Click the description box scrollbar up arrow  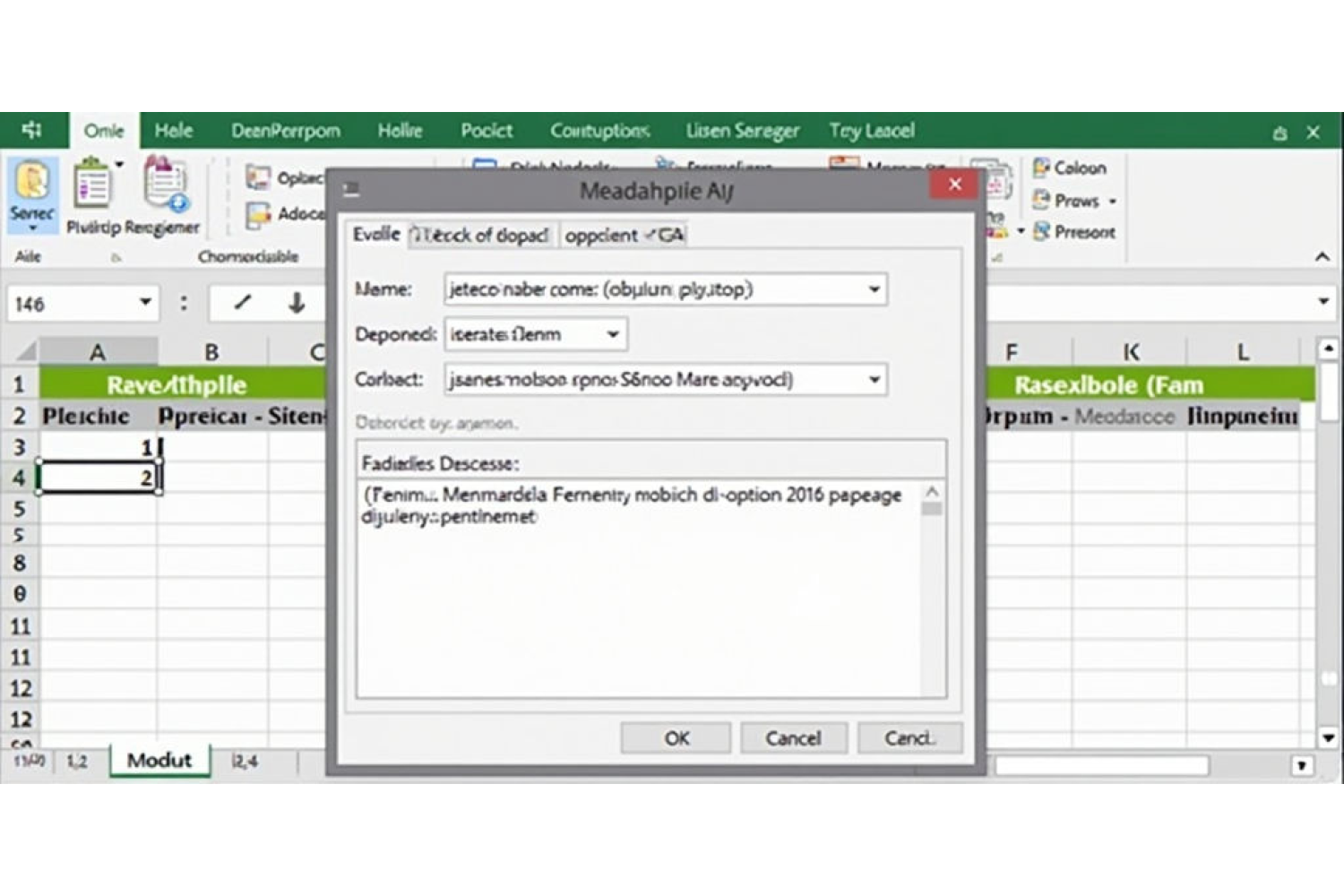click(x=932, y=492)
